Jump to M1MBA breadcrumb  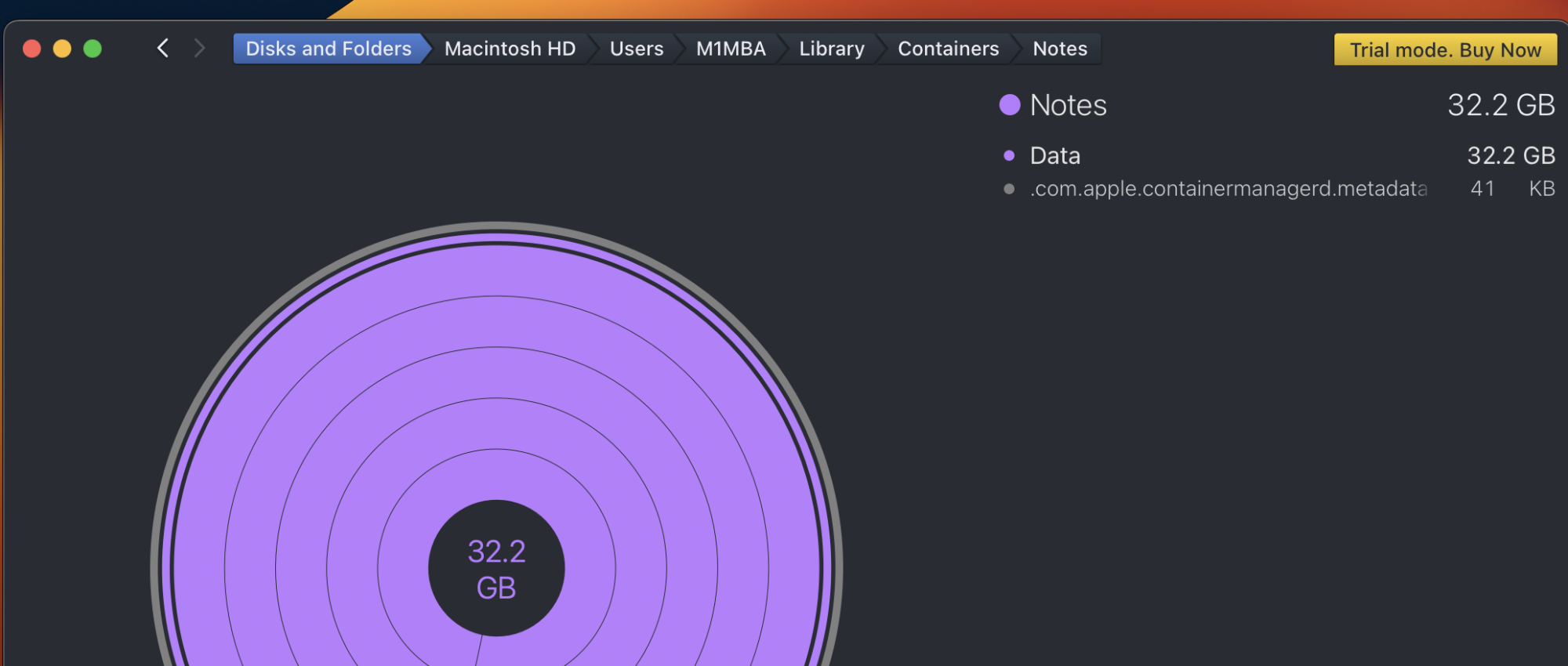[x=731, y=49]
